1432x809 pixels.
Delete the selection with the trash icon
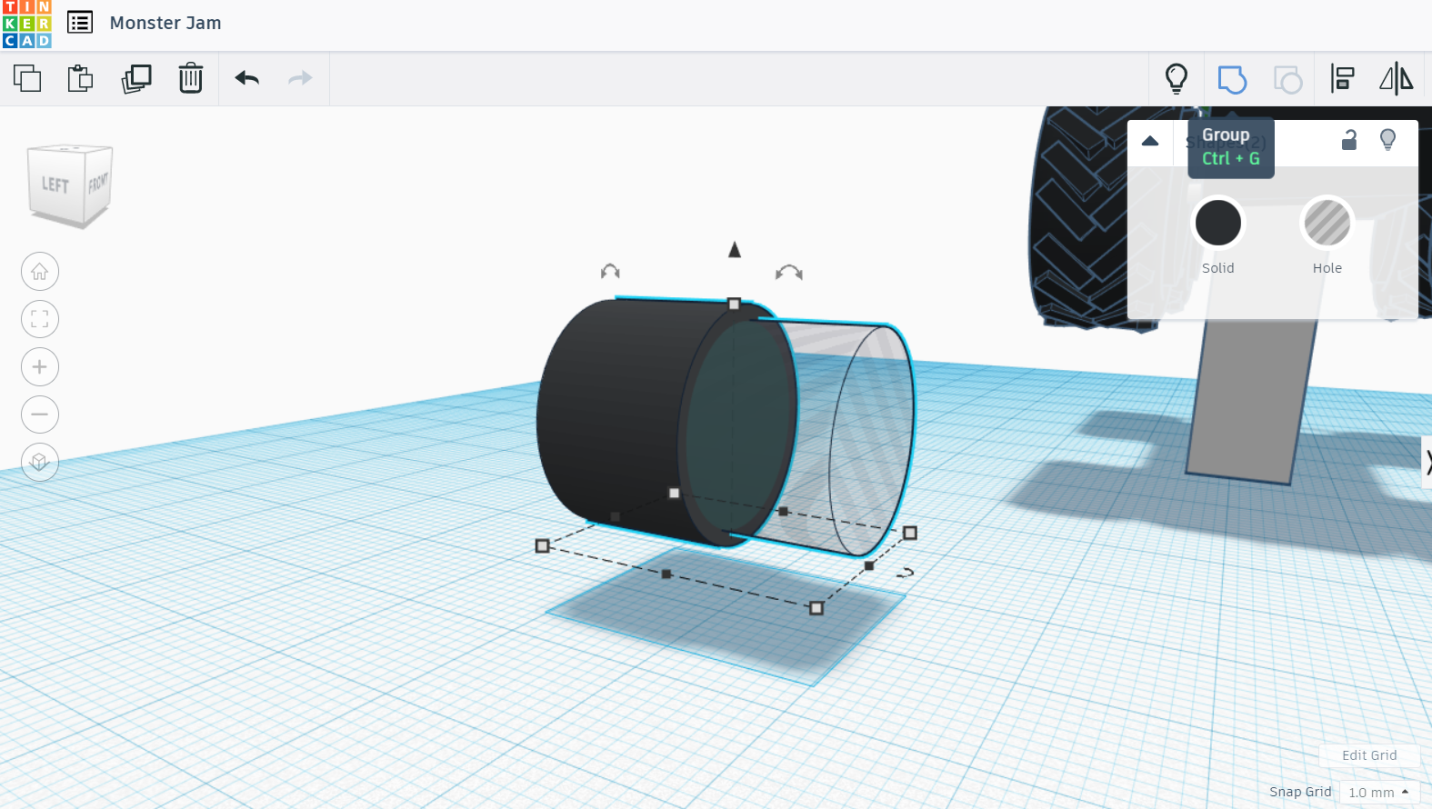pyautogui.click(x=191, y=78)
